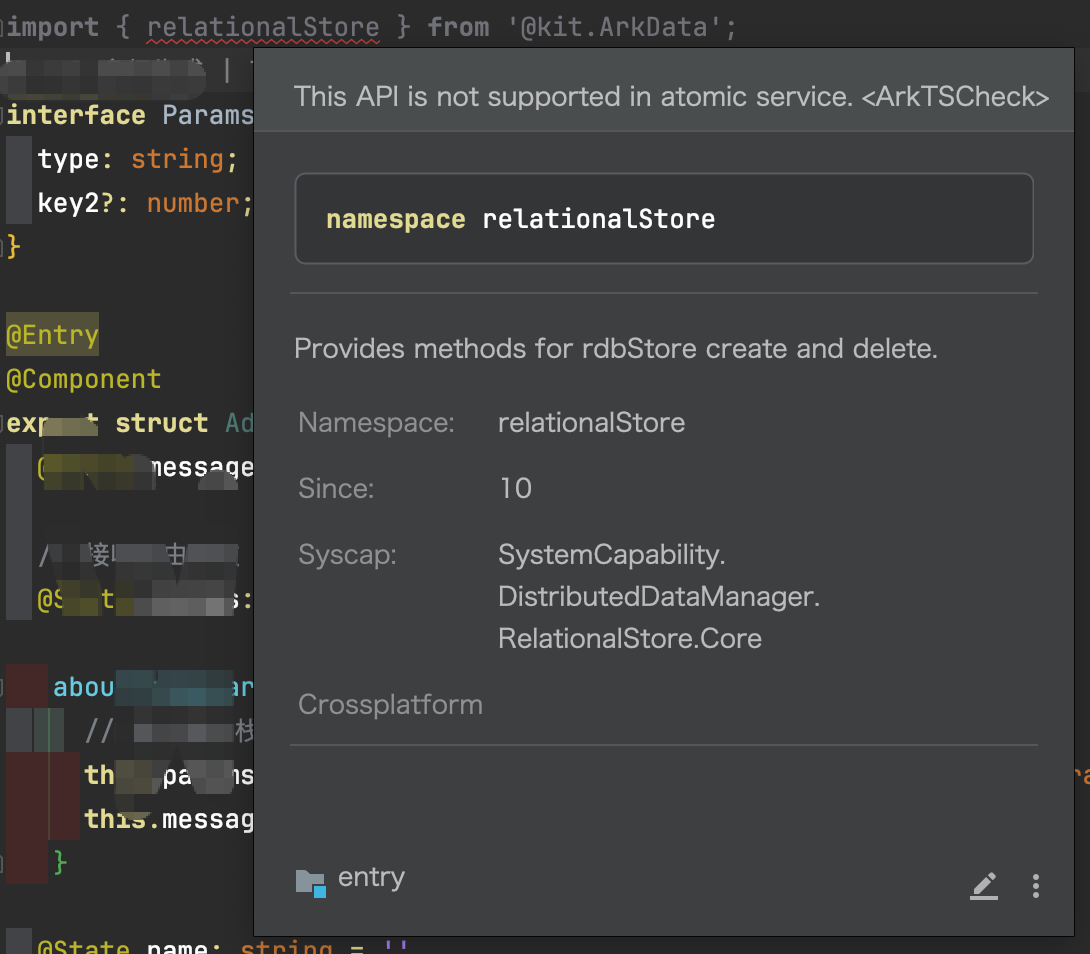
Task: Click the @Entry decorator
Action: coord(52,336)
